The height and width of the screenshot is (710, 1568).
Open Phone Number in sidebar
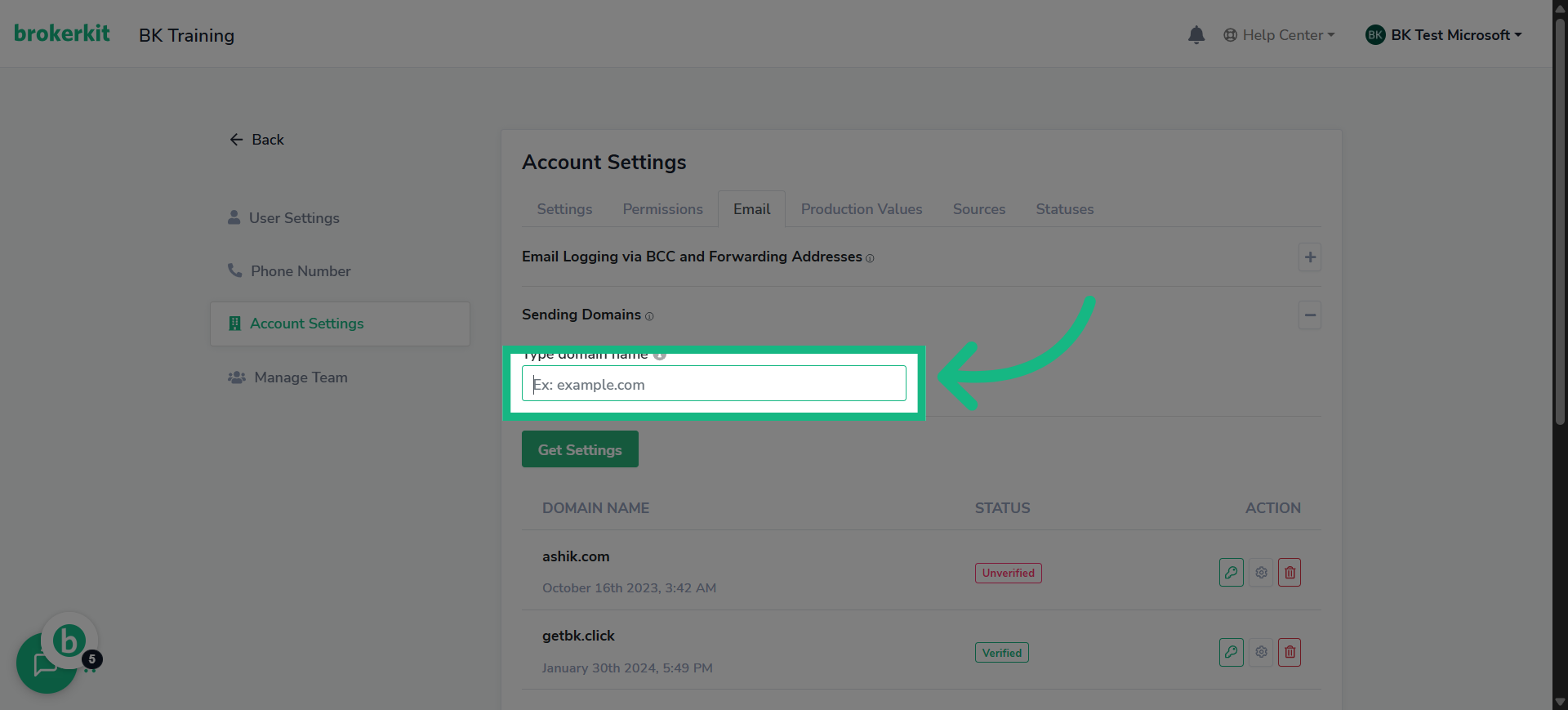tap(289, 271)
